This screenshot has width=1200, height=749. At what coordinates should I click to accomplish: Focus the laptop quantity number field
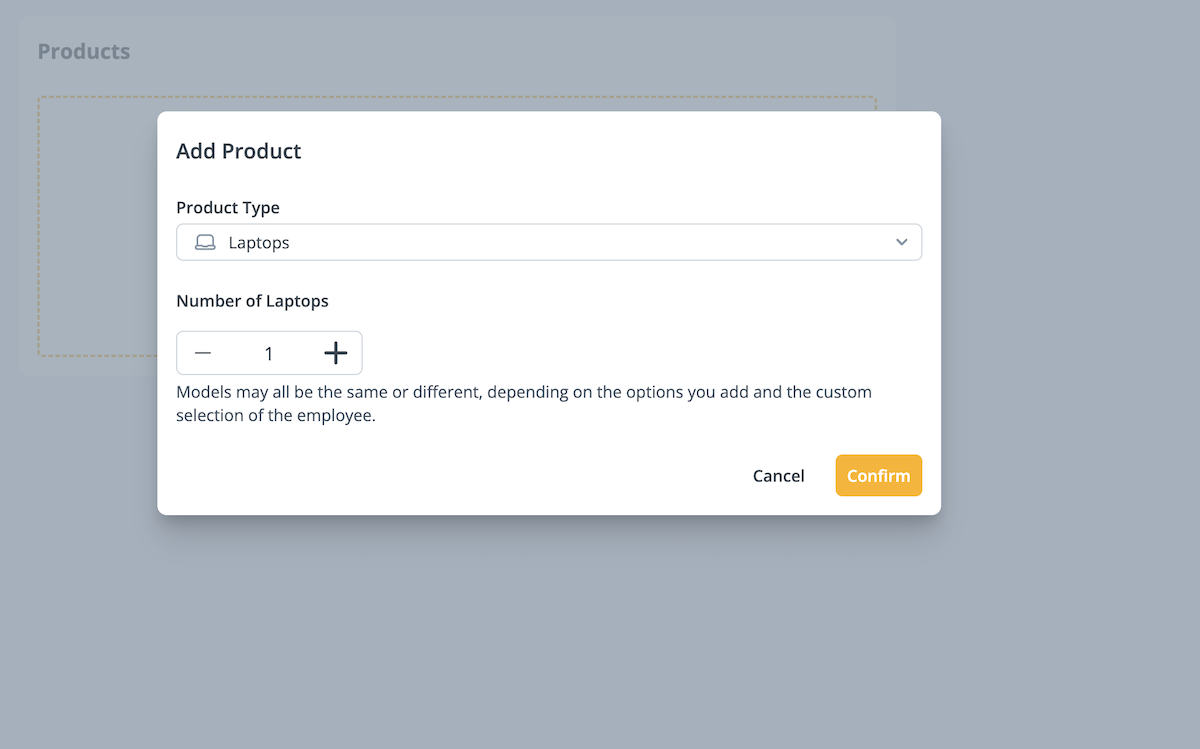tap(269, 353)
